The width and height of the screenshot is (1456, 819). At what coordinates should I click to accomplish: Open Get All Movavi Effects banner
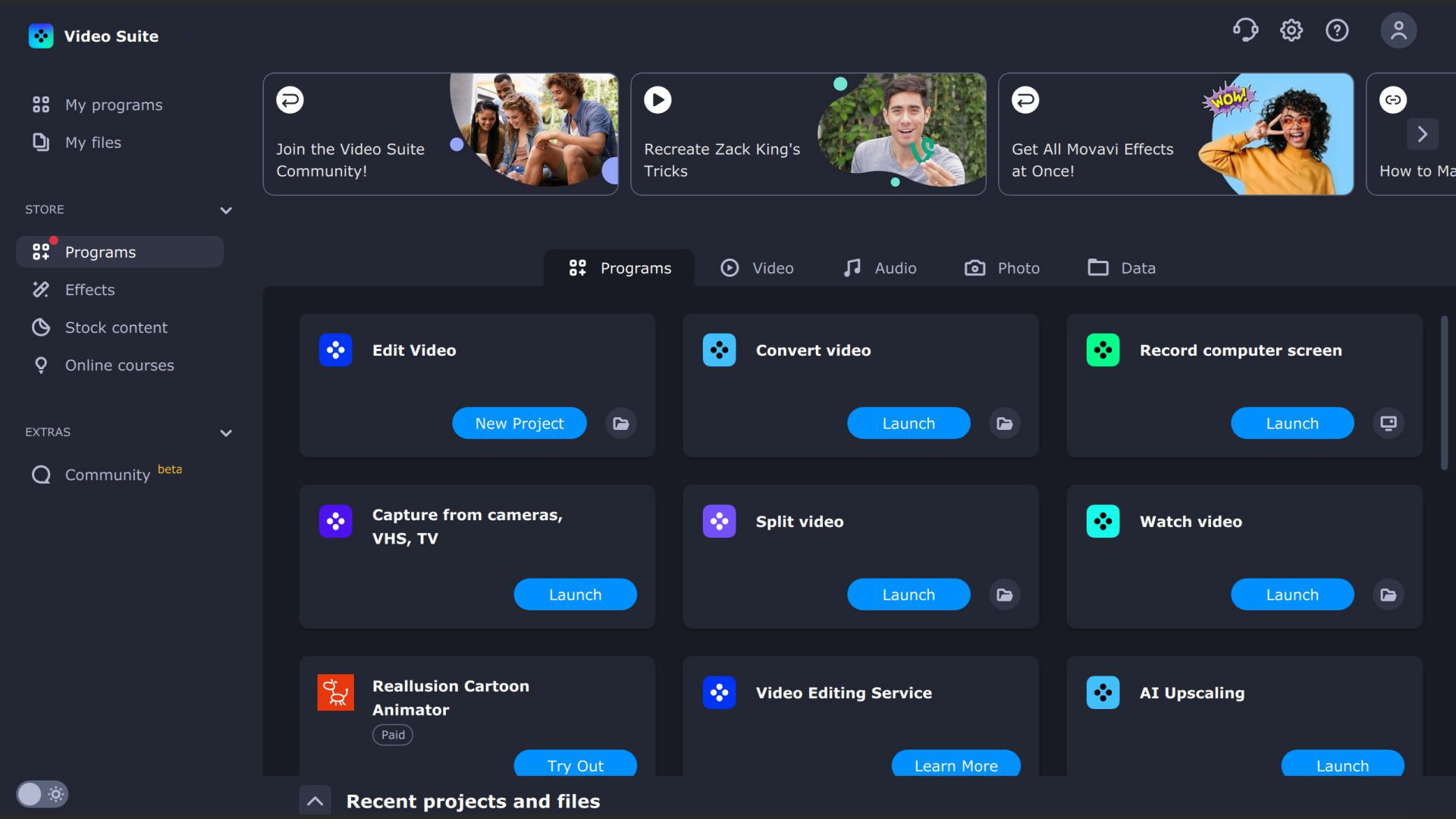pyautogui.click(x=1176, y=134)
